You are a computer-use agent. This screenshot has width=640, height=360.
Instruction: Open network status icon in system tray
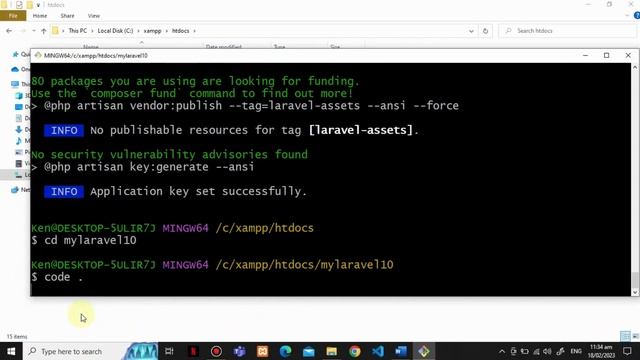536,351
